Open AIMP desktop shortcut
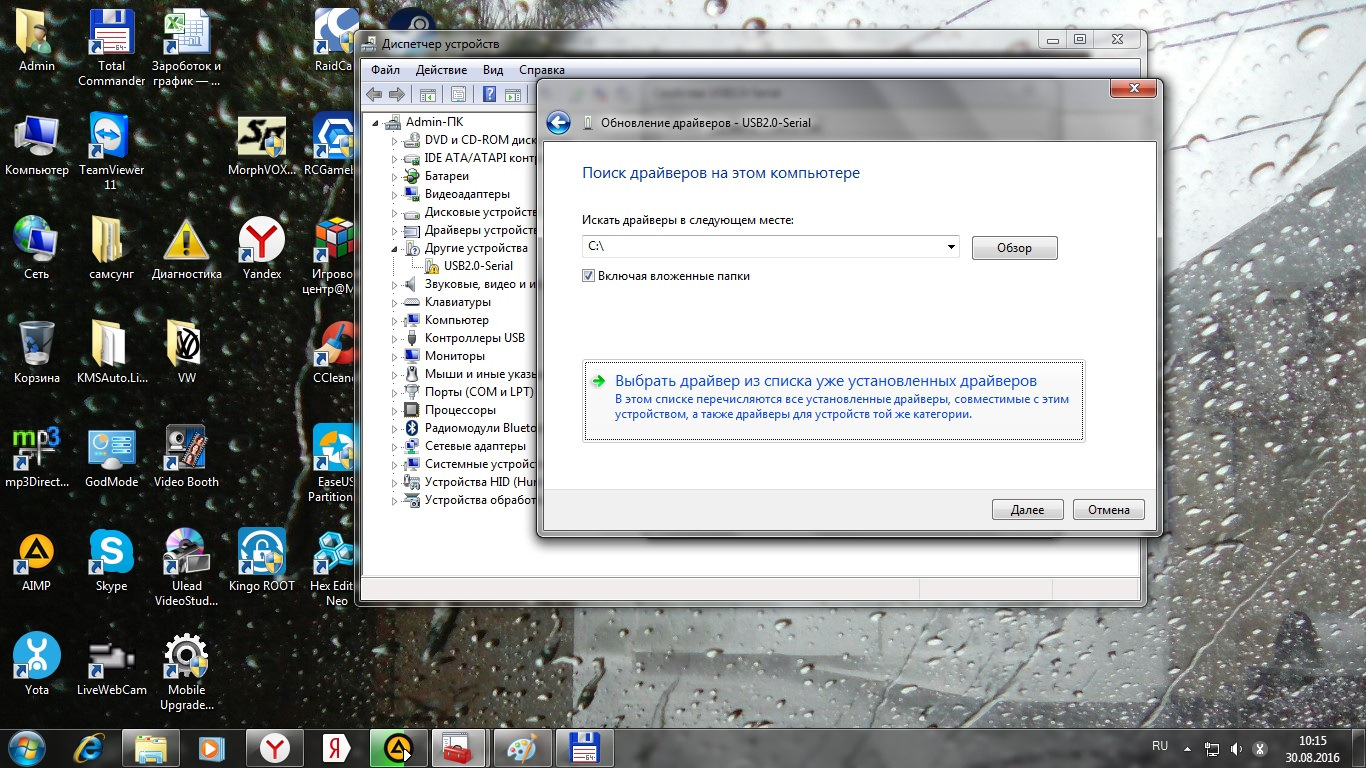 click(x=37, y=561)
